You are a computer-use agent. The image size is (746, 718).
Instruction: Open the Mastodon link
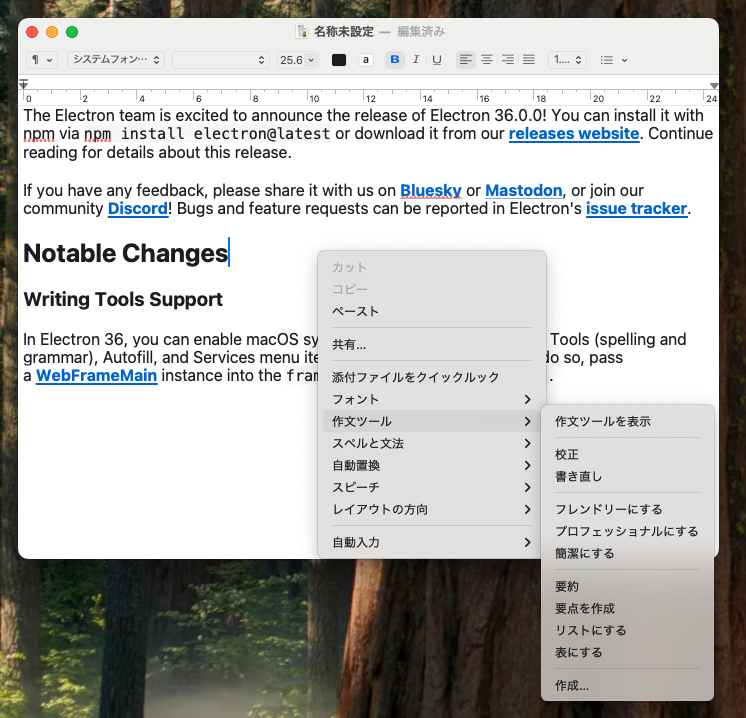pyautogui.click(x=523, y=190)
